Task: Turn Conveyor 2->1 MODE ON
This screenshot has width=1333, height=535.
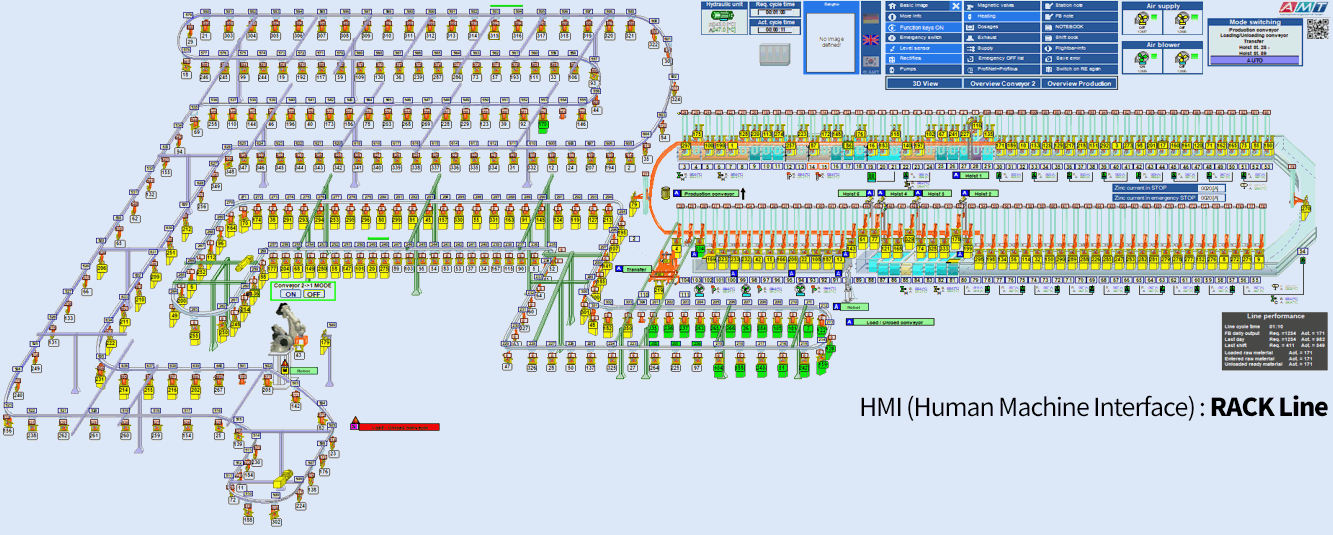Action: pyautogui.click(x=290, y=294)
